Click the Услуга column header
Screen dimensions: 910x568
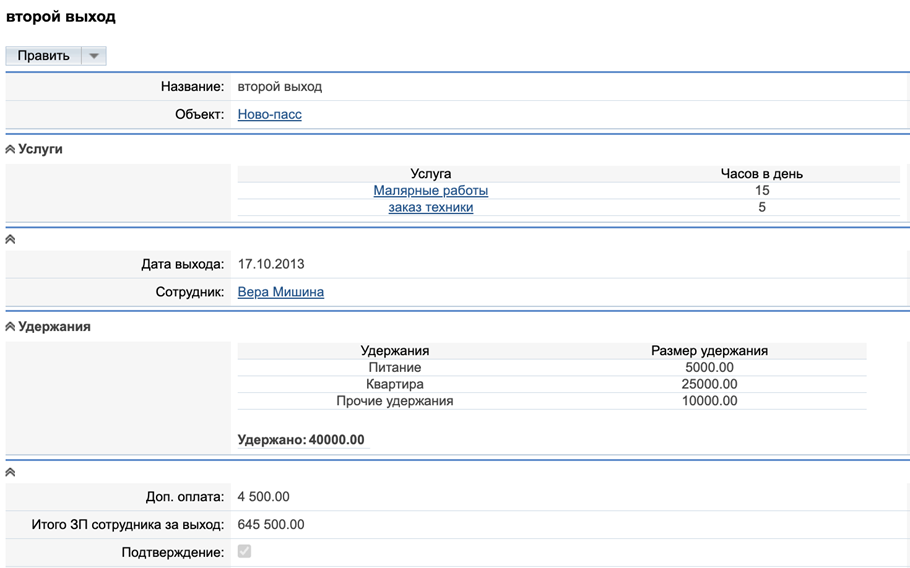(430, 174)
